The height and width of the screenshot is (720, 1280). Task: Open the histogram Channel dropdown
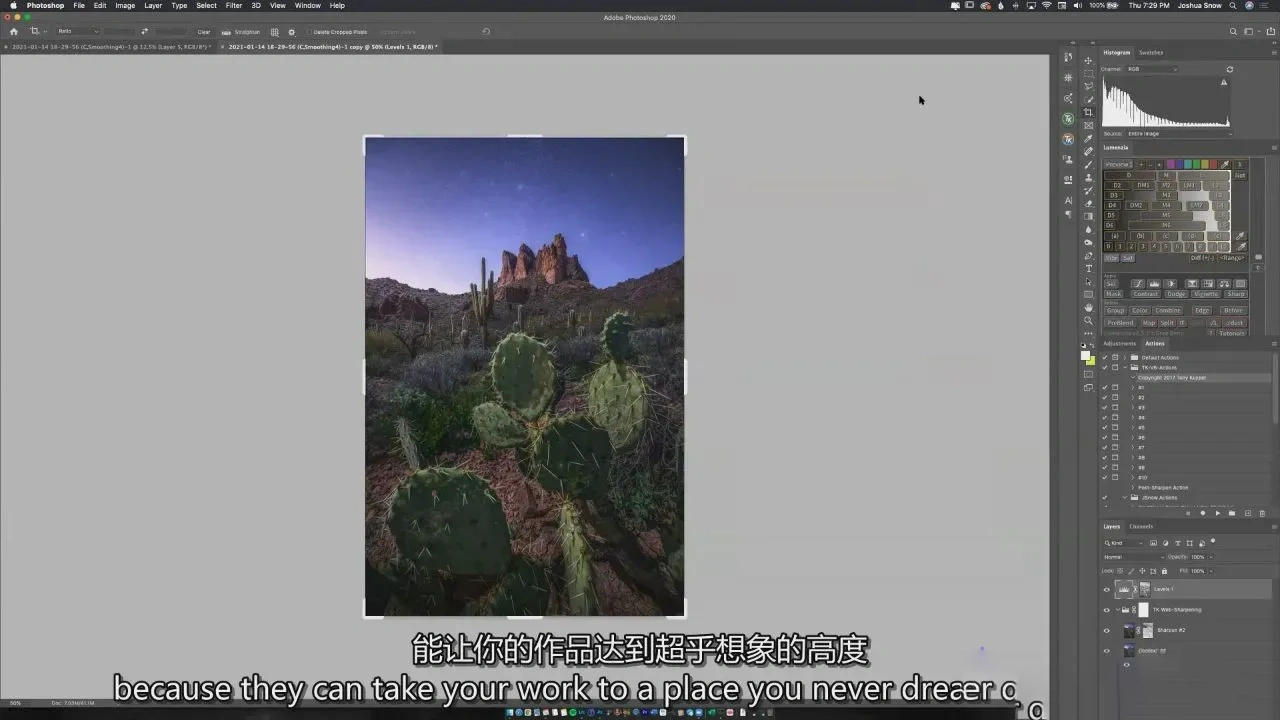[x=1152, y=69]
